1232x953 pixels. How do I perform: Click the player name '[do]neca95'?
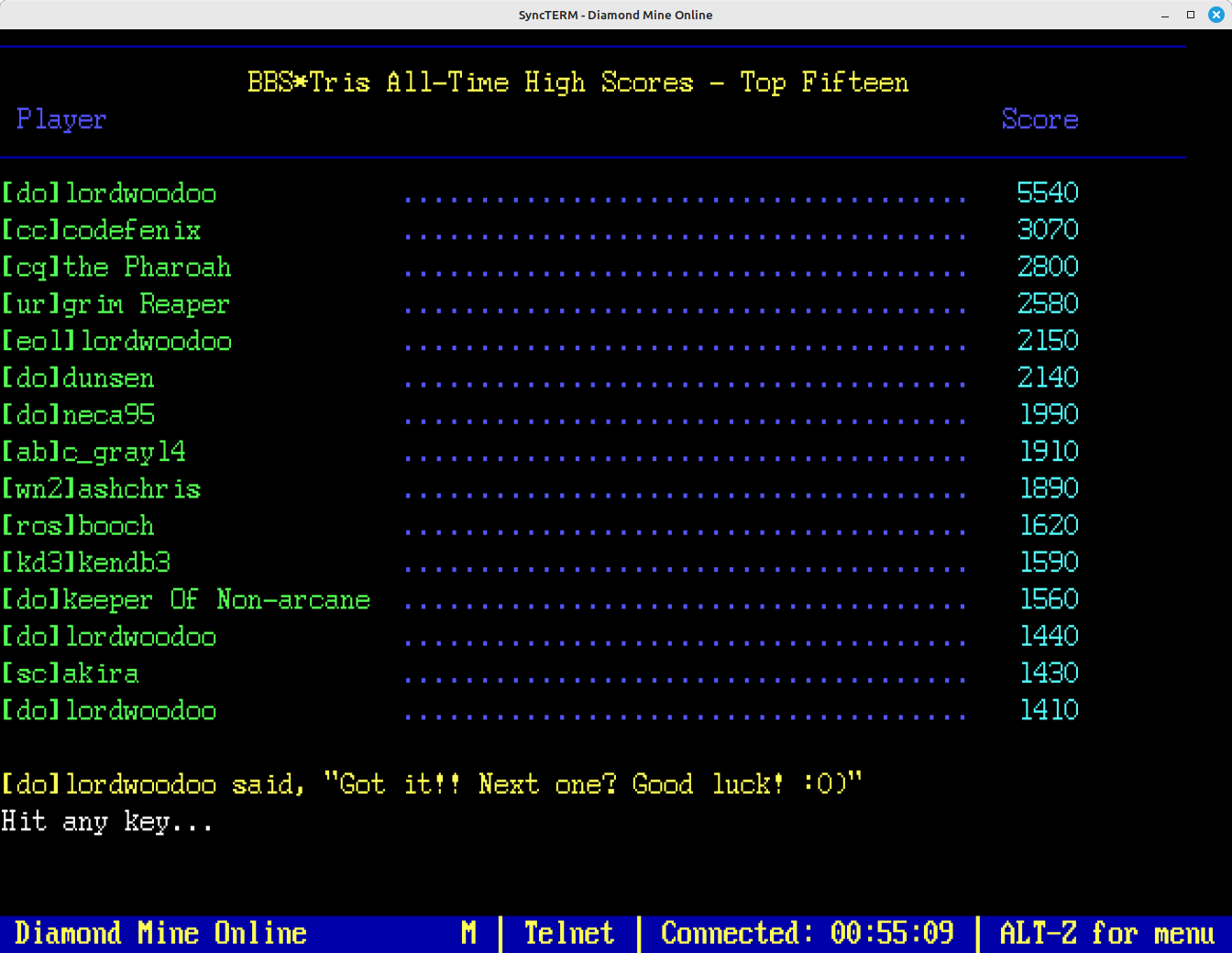point(78,415)
